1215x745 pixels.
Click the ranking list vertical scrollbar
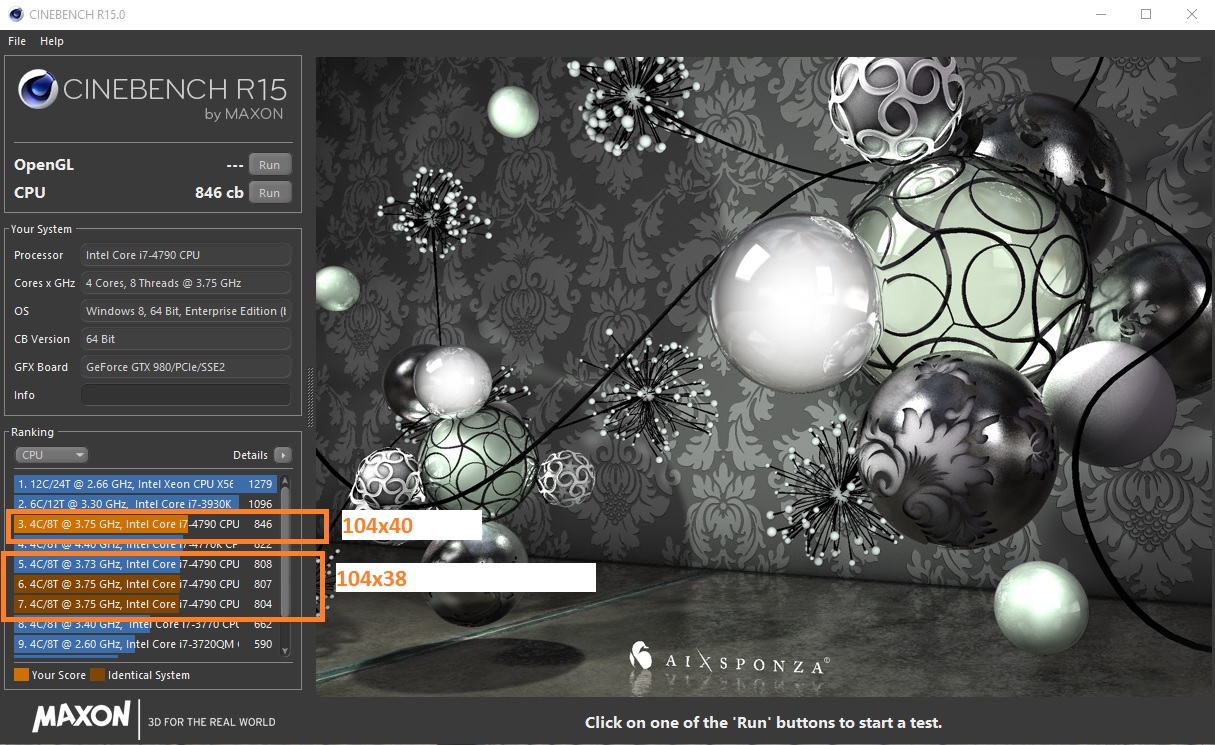coord(285,565)
